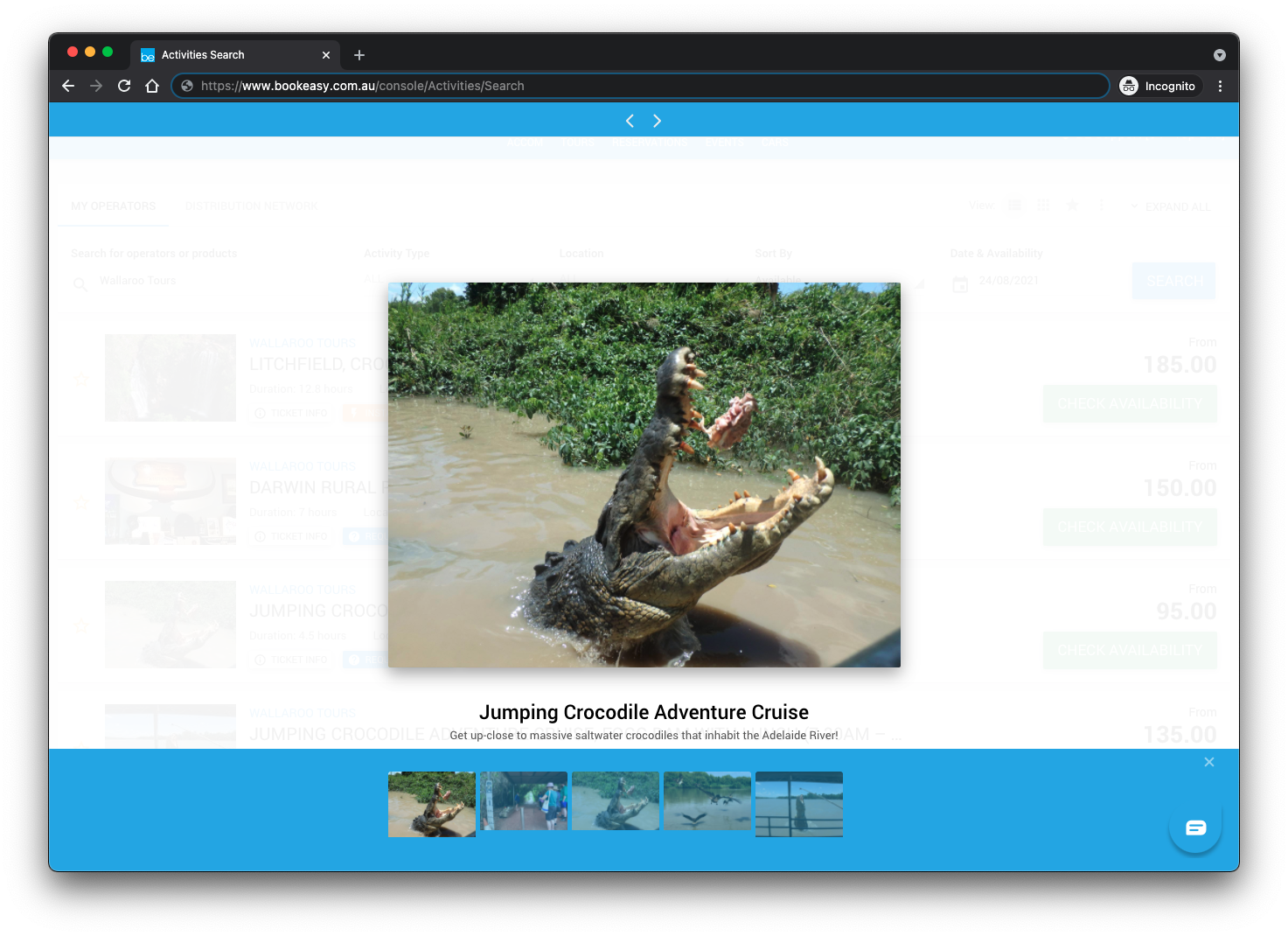Screen dimensions: 1288x936
Task: Select the third thumbnail of leaping crocodile
Action: point(616,801)
